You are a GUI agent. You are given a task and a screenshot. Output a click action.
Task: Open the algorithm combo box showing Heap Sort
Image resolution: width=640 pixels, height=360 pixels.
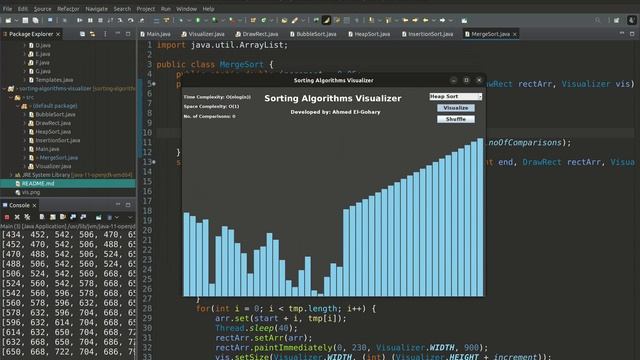point(456,96)
